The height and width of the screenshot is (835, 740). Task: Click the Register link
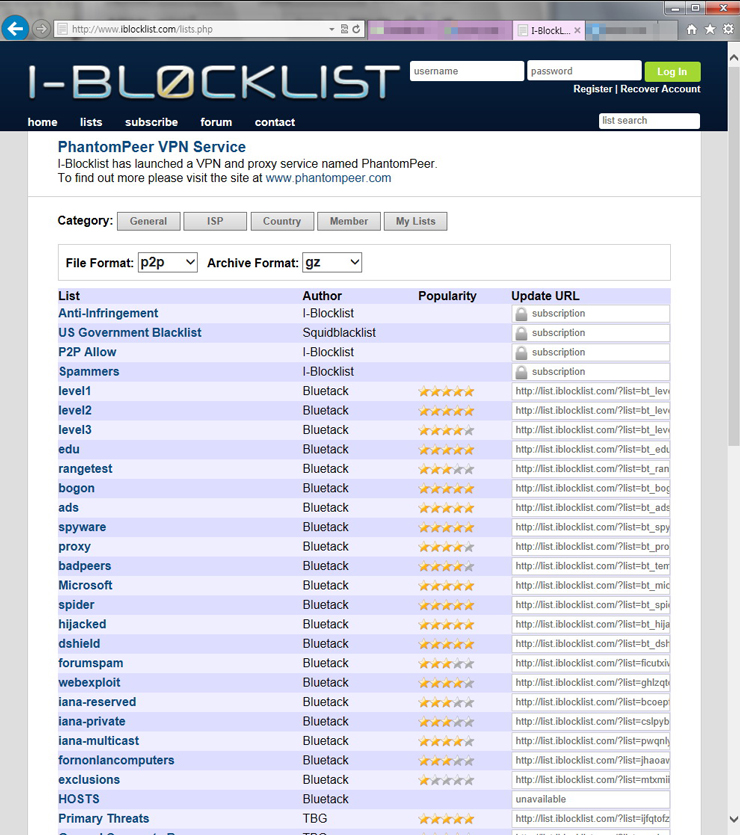593,89
